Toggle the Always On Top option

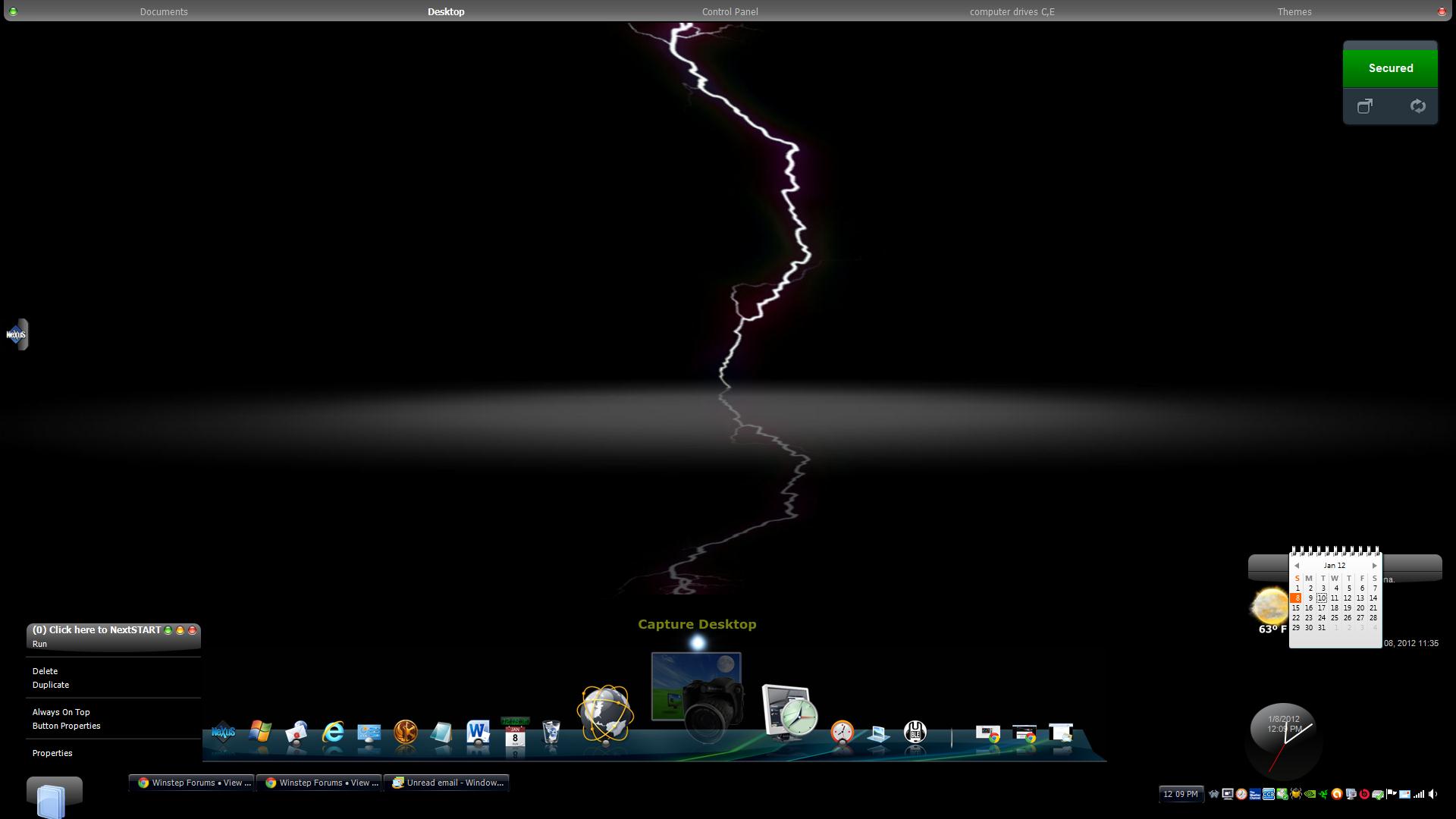(61, 712)
